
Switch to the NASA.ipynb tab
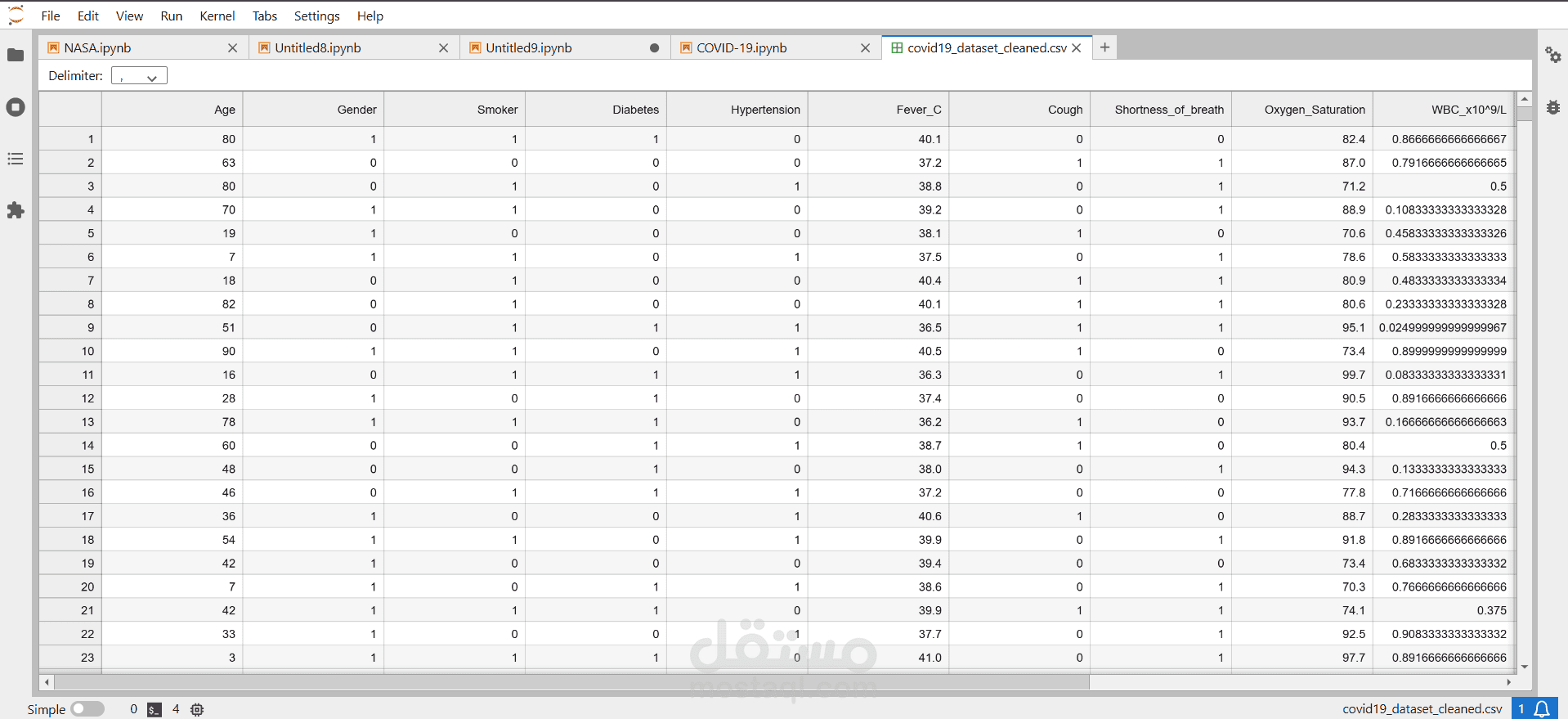click(x=97, y=48)
